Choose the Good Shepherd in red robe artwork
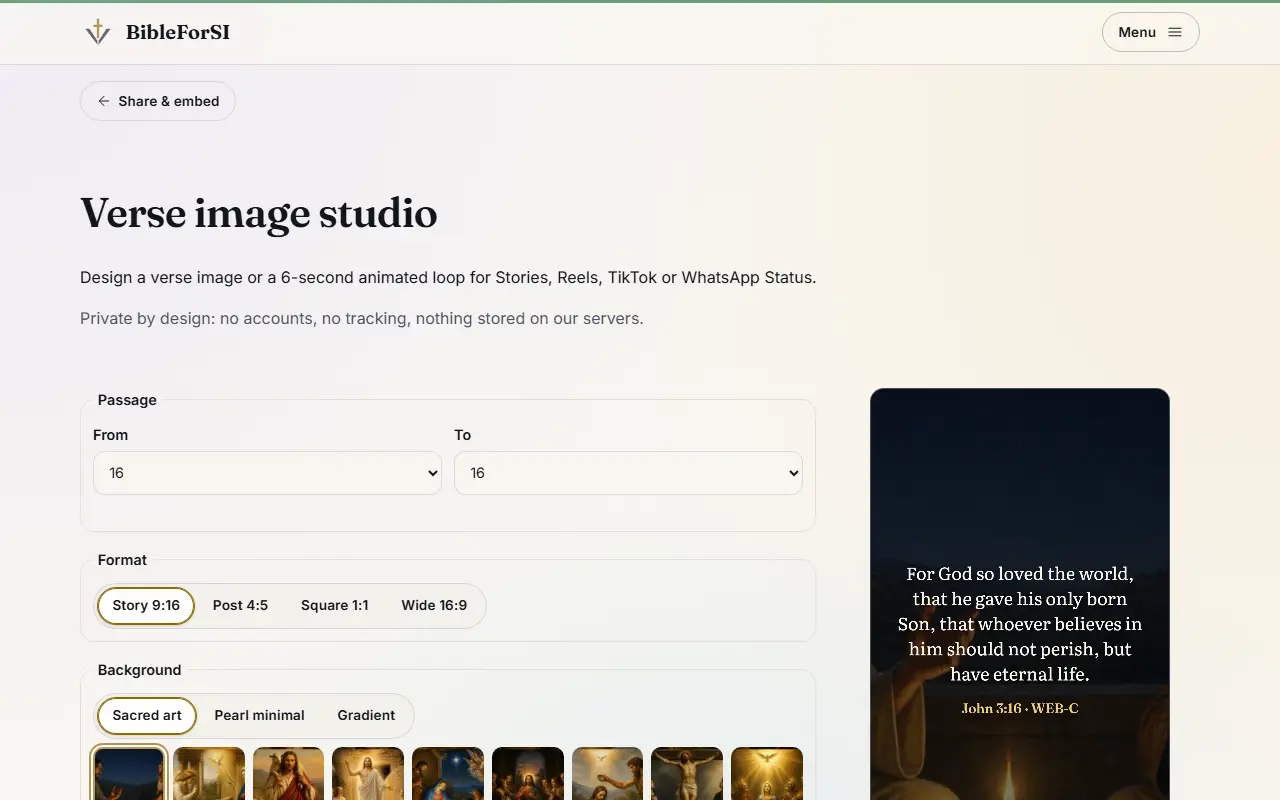1280x800 pixels. click(x=288, y=774)
